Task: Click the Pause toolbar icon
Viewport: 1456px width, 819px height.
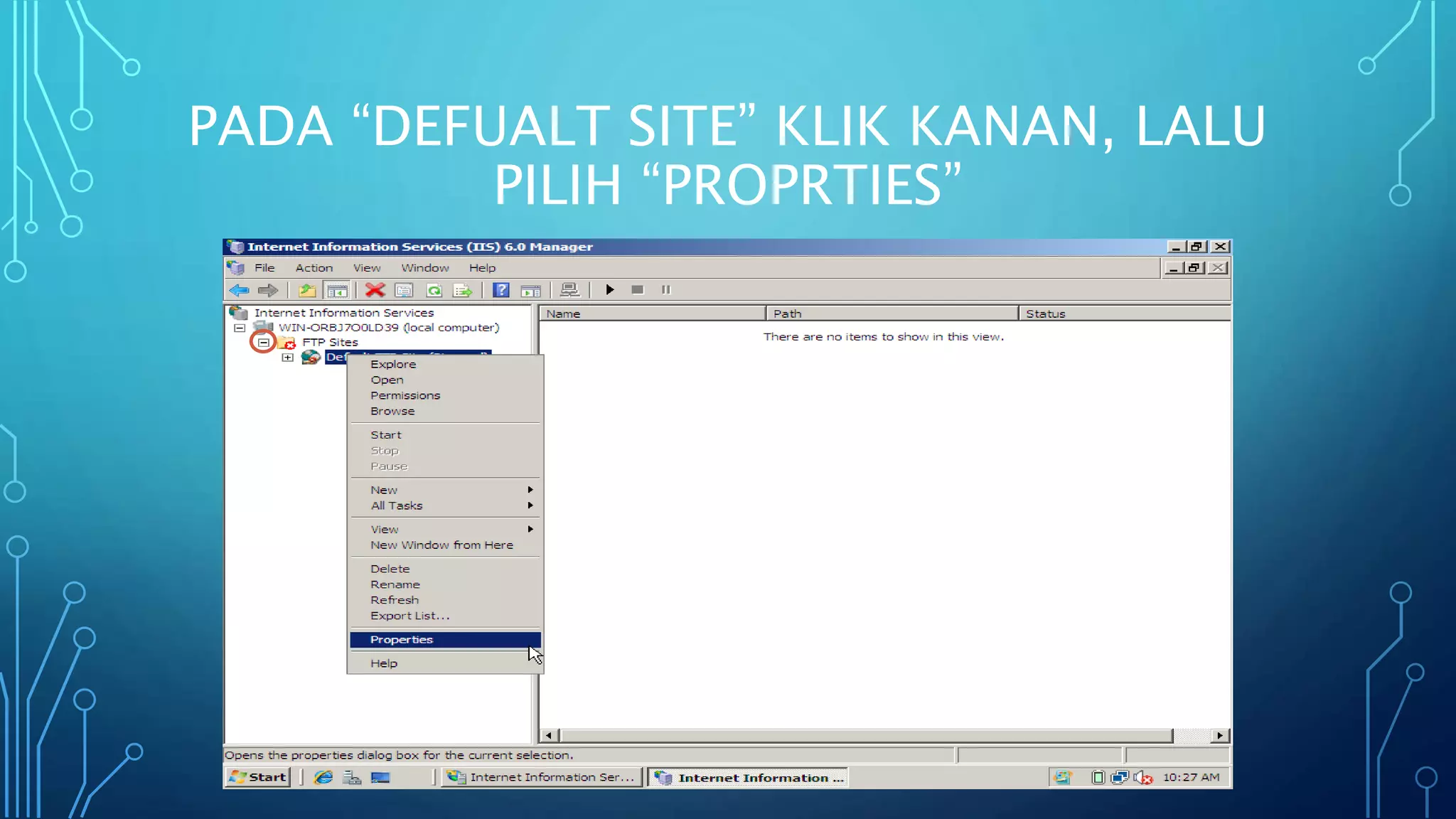Action: [666, 290]
